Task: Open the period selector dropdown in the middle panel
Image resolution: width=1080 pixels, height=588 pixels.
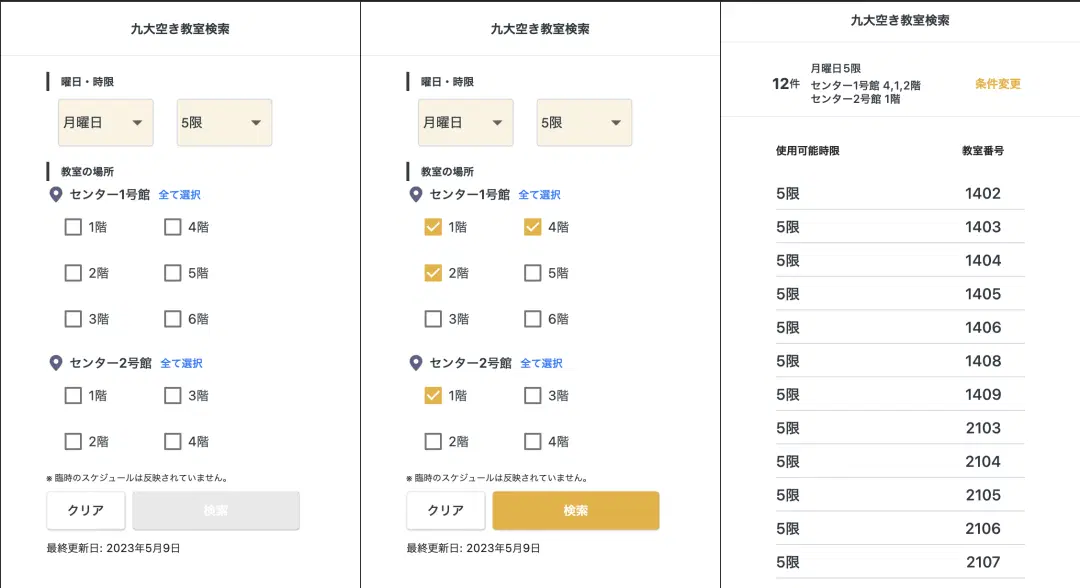Action: (584, 122)
